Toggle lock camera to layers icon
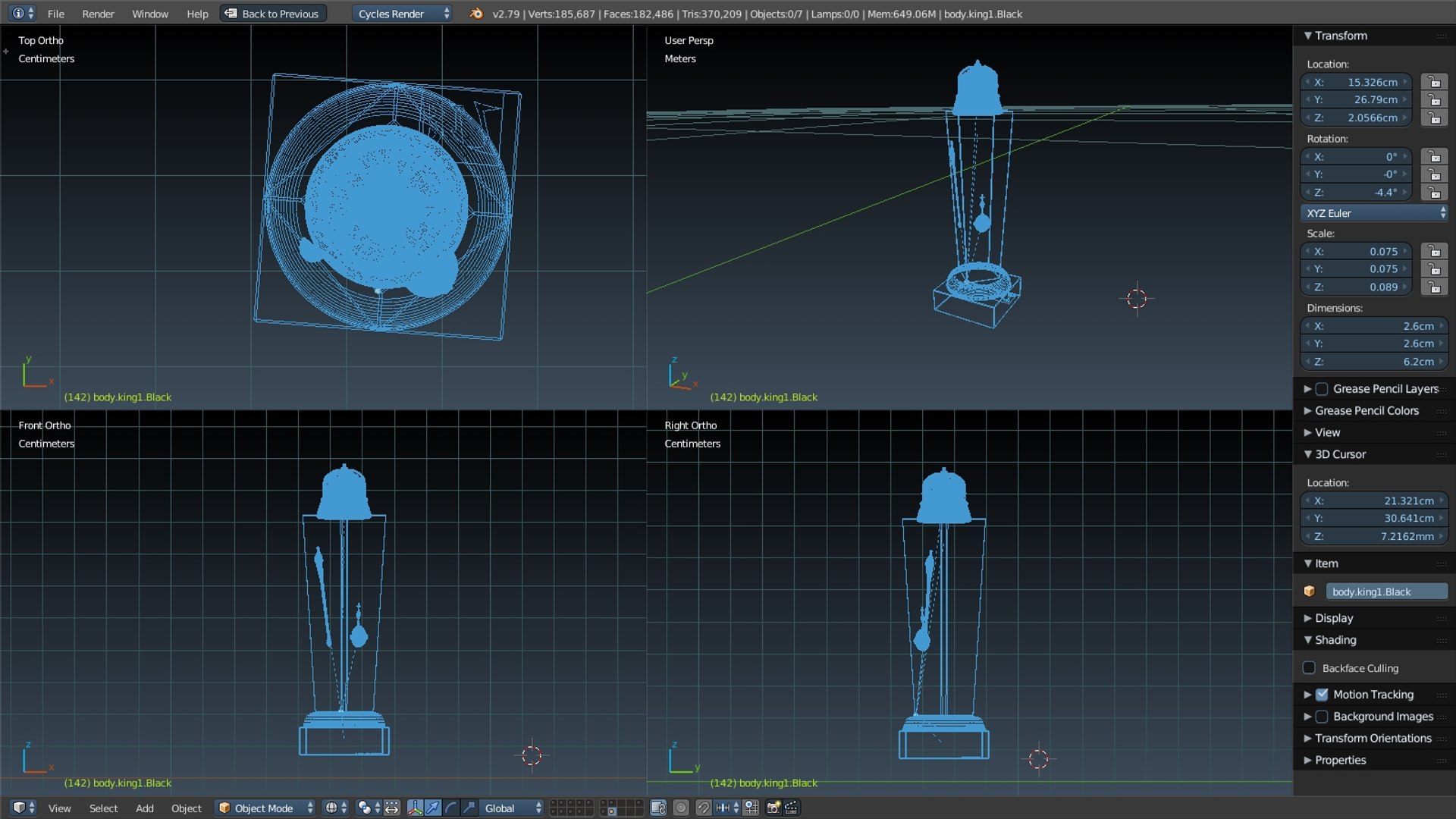1456x819 pixels. tap(658, 808)
